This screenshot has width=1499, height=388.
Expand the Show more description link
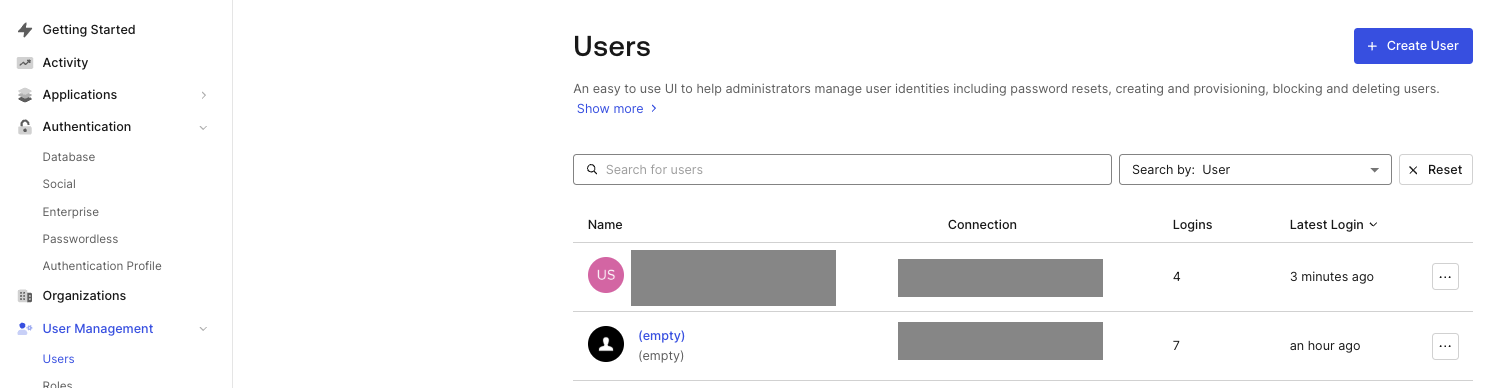(616, 109)
